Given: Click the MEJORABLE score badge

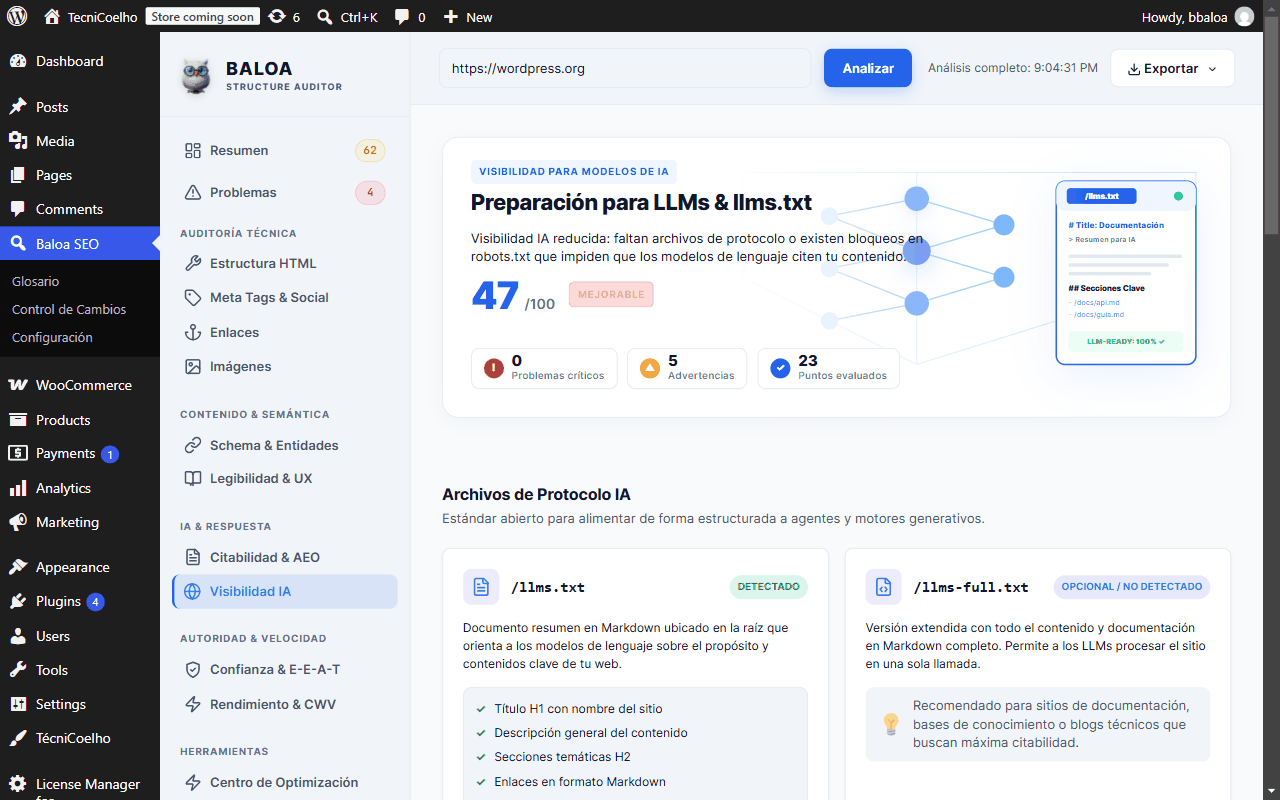Looking at the screenshot, I should pyautogui.click(x=611, y=295).
